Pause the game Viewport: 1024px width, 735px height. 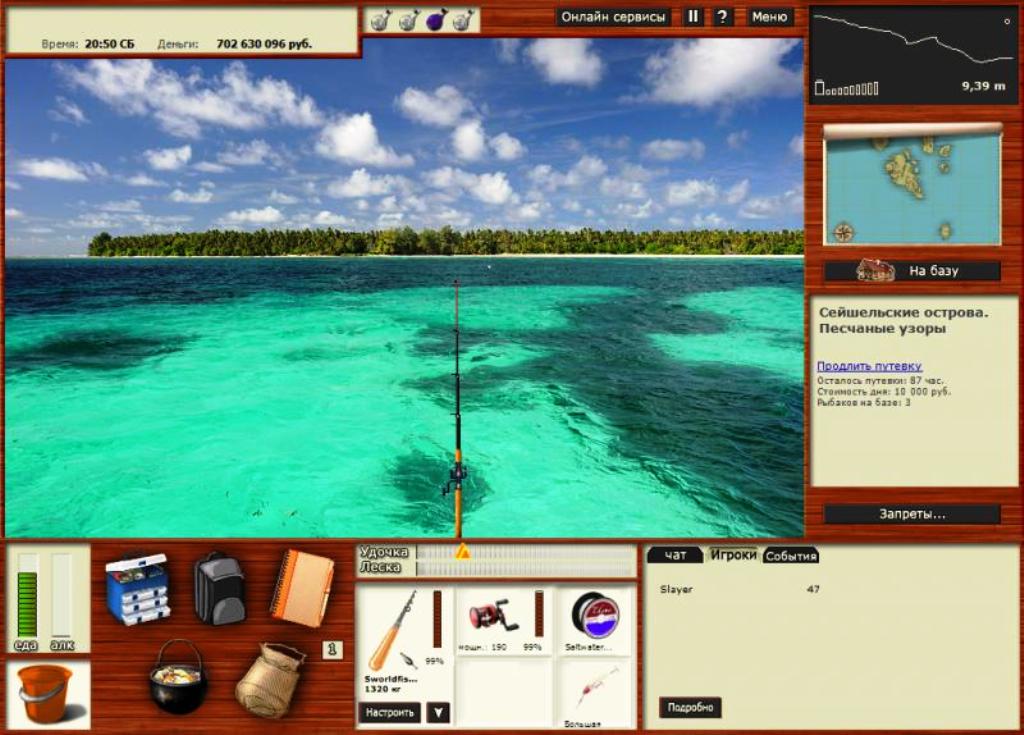pyautogui.click(x=693, y=17)
